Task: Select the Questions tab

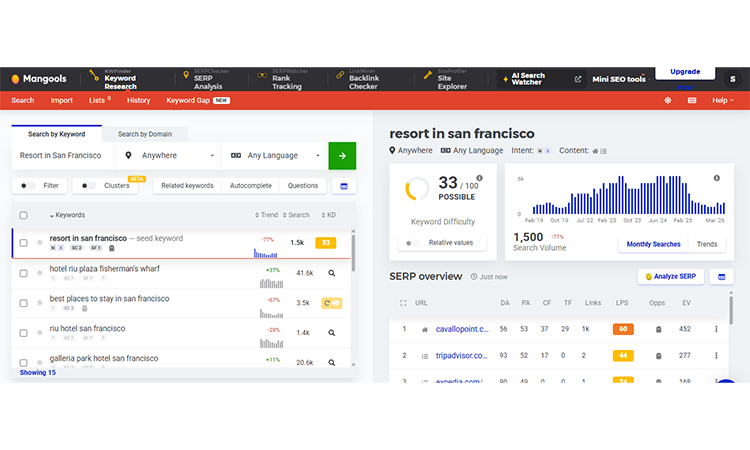Action: click(303, 186)
